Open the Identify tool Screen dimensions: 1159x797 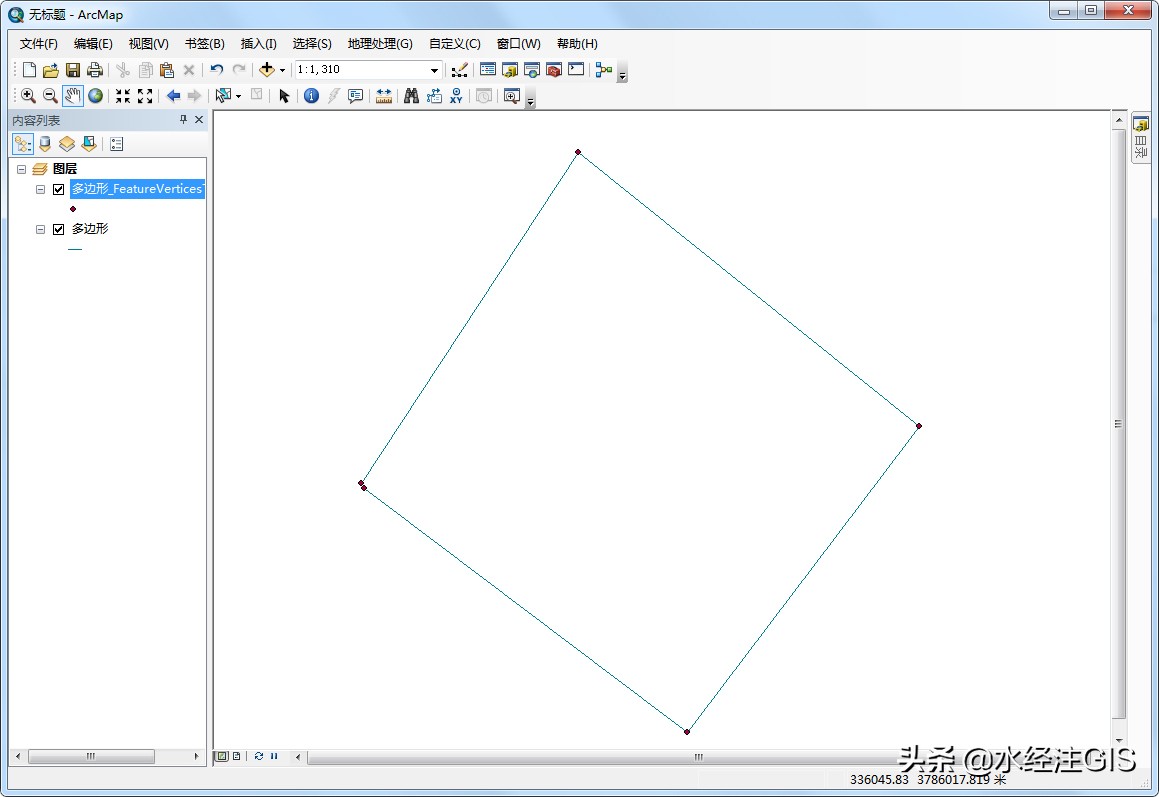(311, 95)
